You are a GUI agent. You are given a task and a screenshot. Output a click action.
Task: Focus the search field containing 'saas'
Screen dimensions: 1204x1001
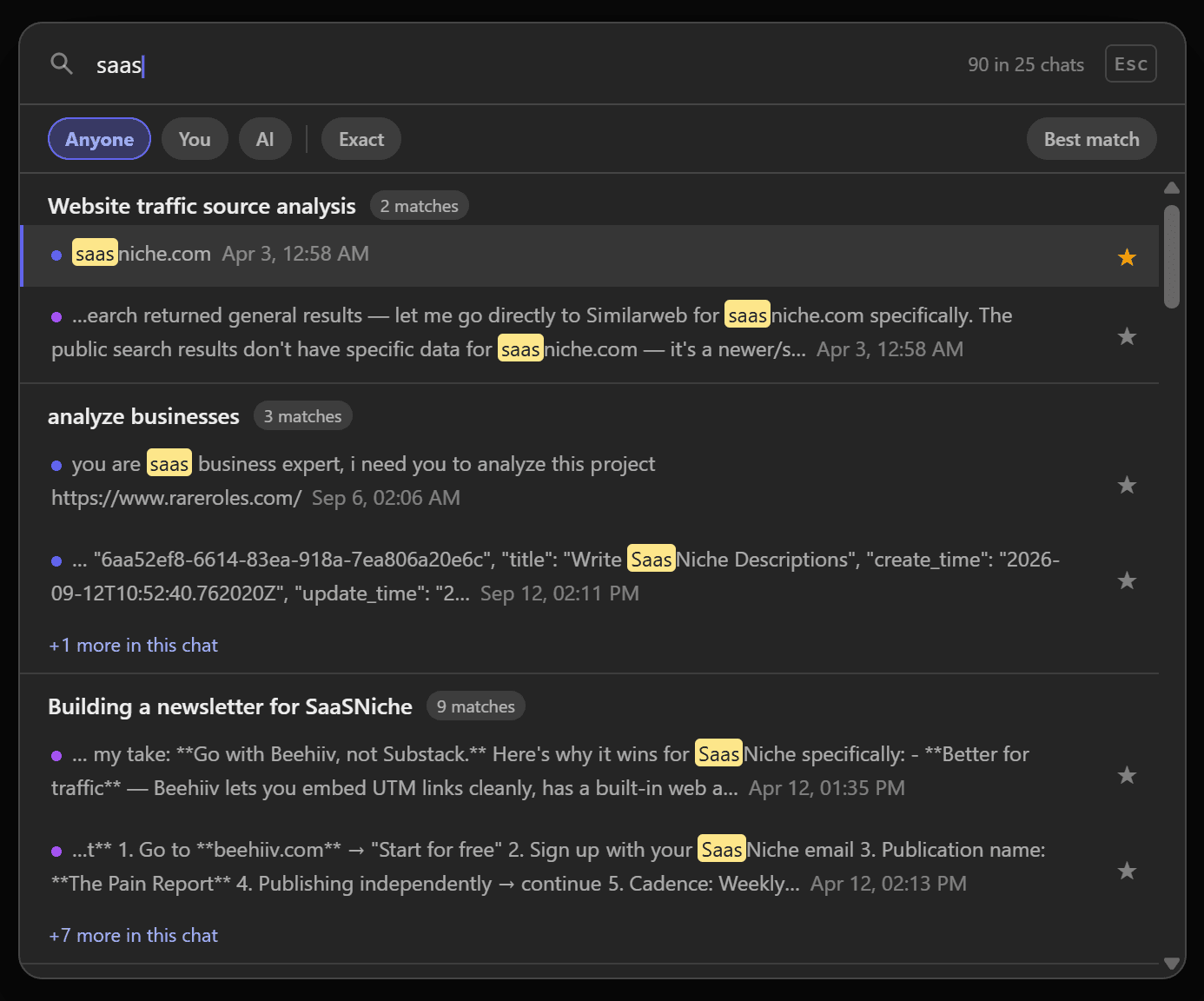point(521,65)
